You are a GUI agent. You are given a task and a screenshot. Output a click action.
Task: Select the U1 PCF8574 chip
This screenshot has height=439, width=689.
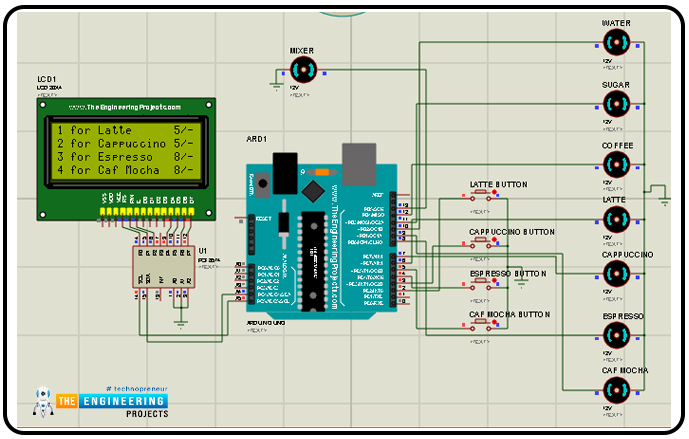tap(164, 267)
